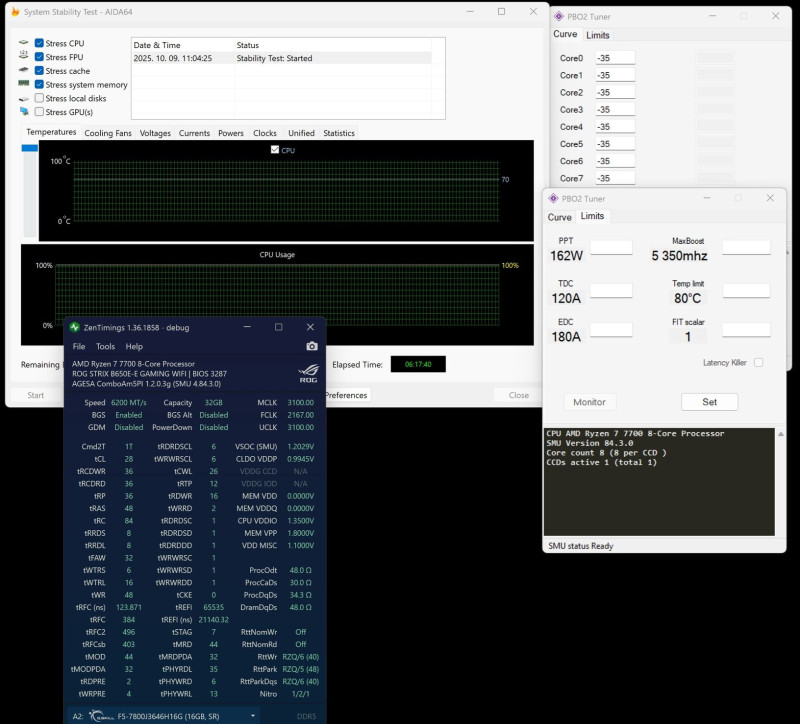Open the File menu in ZenTimings

79,346
